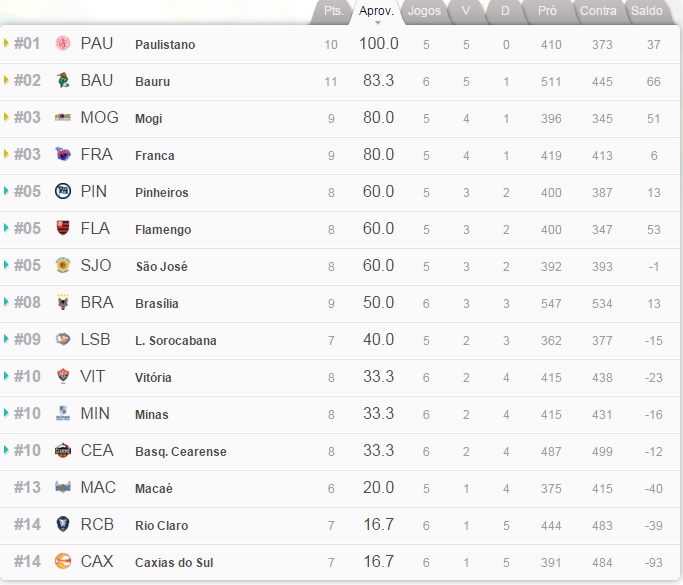Click the Brasília team logo icon

click(x=63, y=303)
